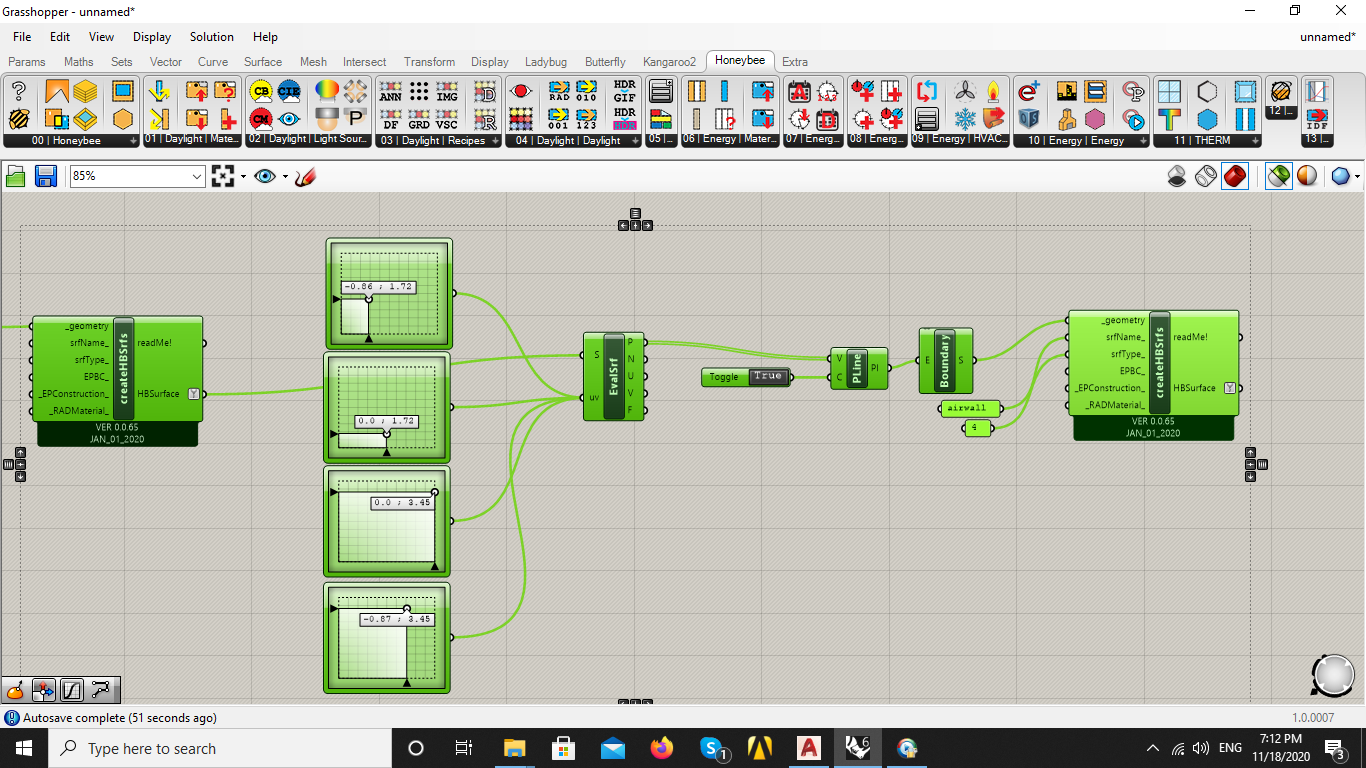This screenshot has width=1366, height=768.
Task: Open the zoom level 85% dropdown
Action: pos(197,176)
